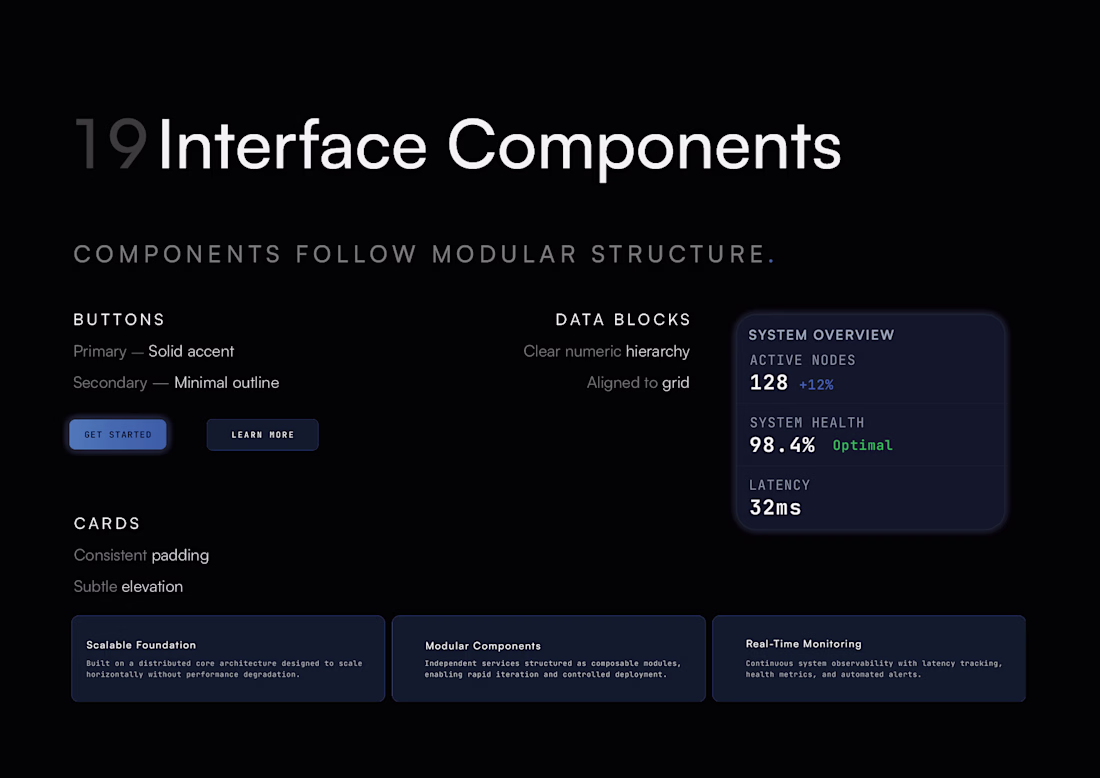Select the Primary — Solid accent text
1100x778 pixels.
tap(154, 352)
